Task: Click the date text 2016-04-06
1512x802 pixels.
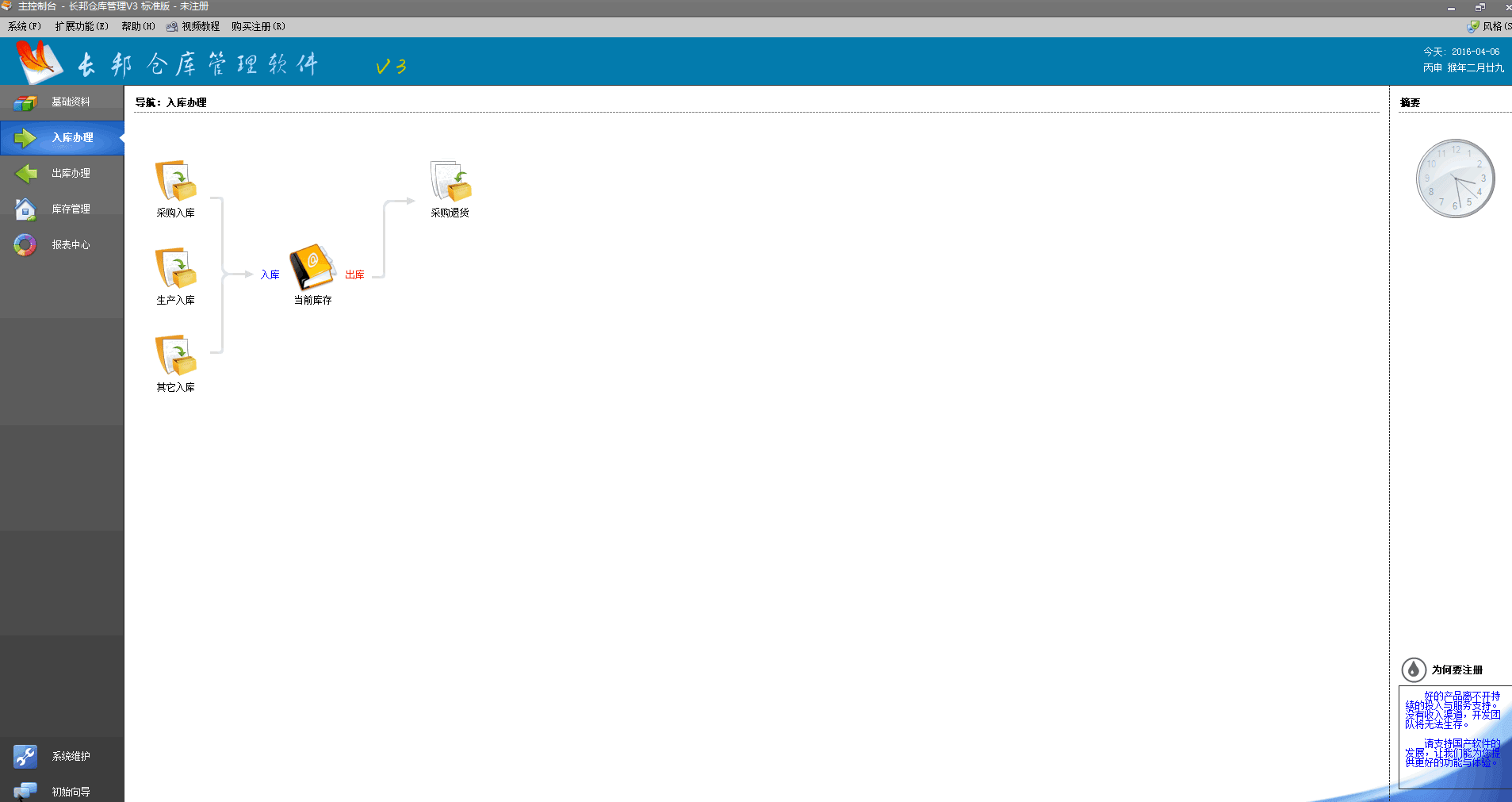Action: tap(1476, 52)
